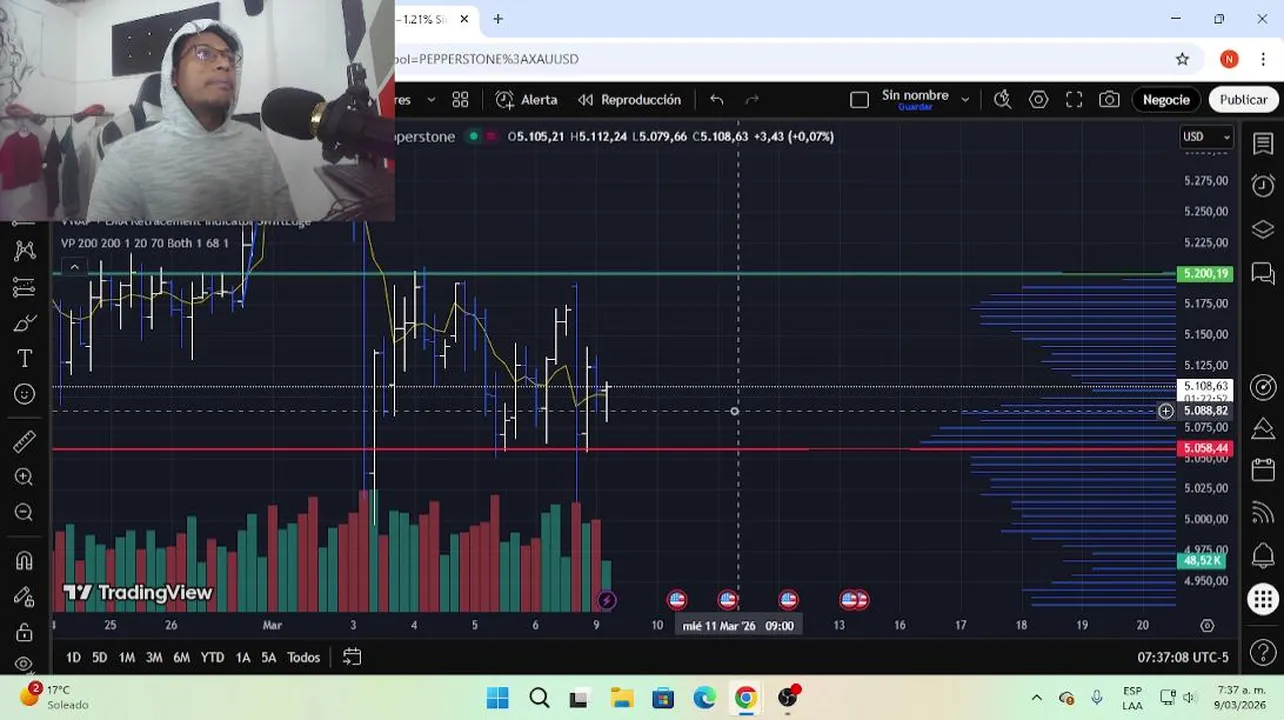Viewport: 1284px width, 720px height.
Task: Open the forecasting and measurement tools
Action: pos(25,287)
